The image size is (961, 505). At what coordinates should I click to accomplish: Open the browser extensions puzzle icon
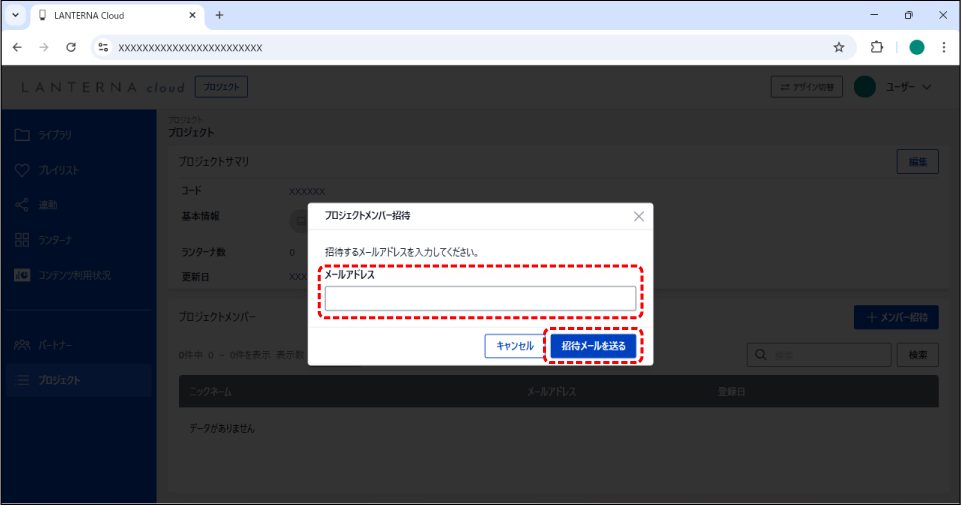tap(877, 47)
